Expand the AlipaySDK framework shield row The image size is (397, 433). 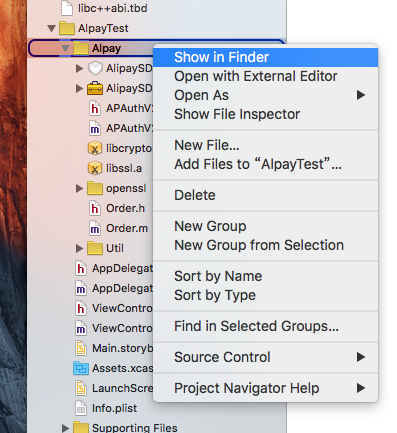click(79, 68)
